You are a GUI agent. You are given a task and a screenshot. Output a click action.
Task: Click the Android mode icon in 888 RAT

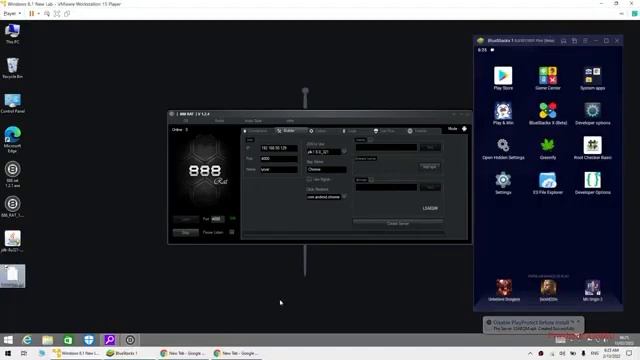click(464, 129)
